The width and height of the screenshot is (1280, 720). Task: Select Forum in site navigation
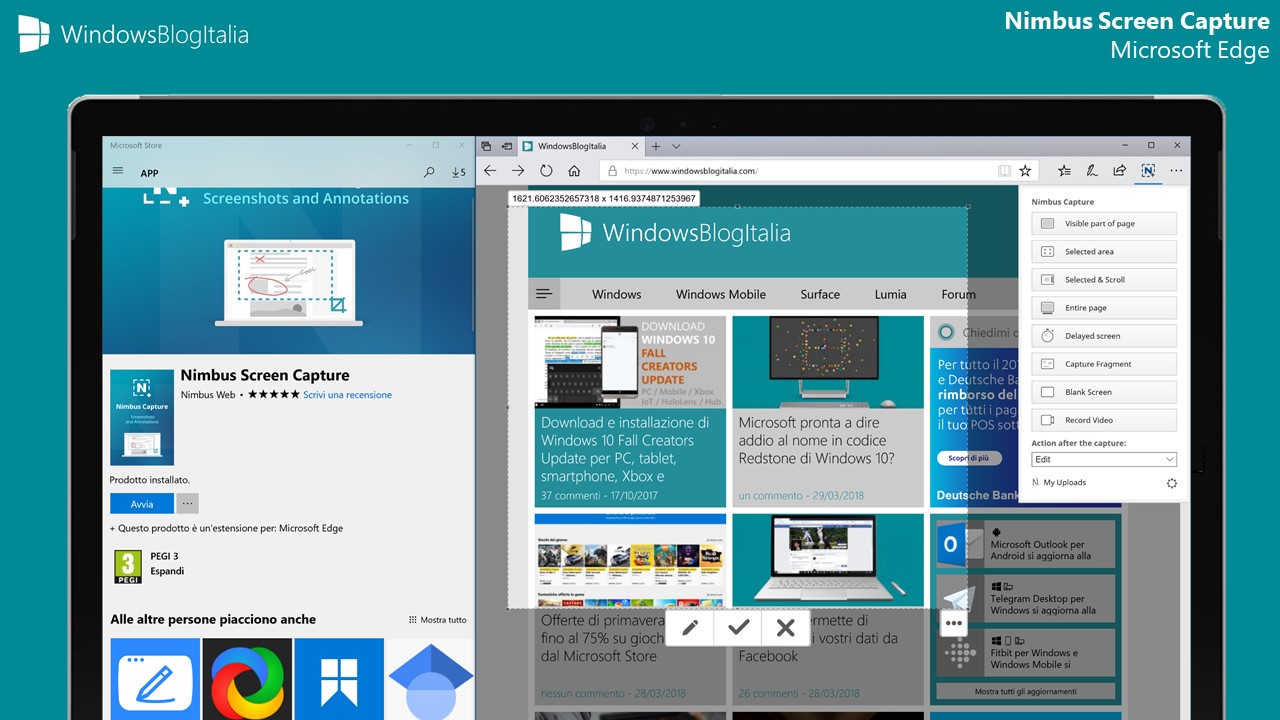click(958, 294)
